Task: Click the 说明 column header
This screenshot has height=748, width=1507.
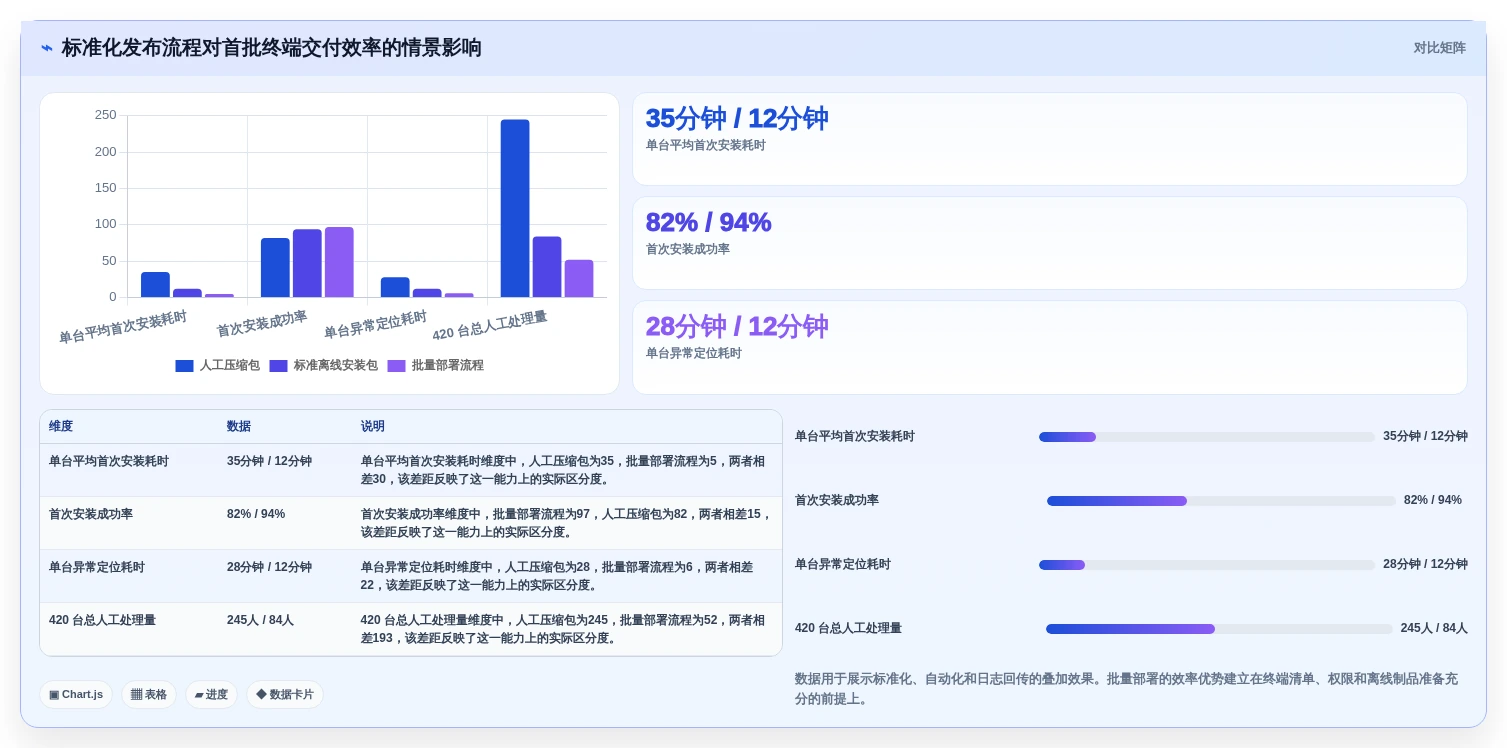Action: click(373, 426)
